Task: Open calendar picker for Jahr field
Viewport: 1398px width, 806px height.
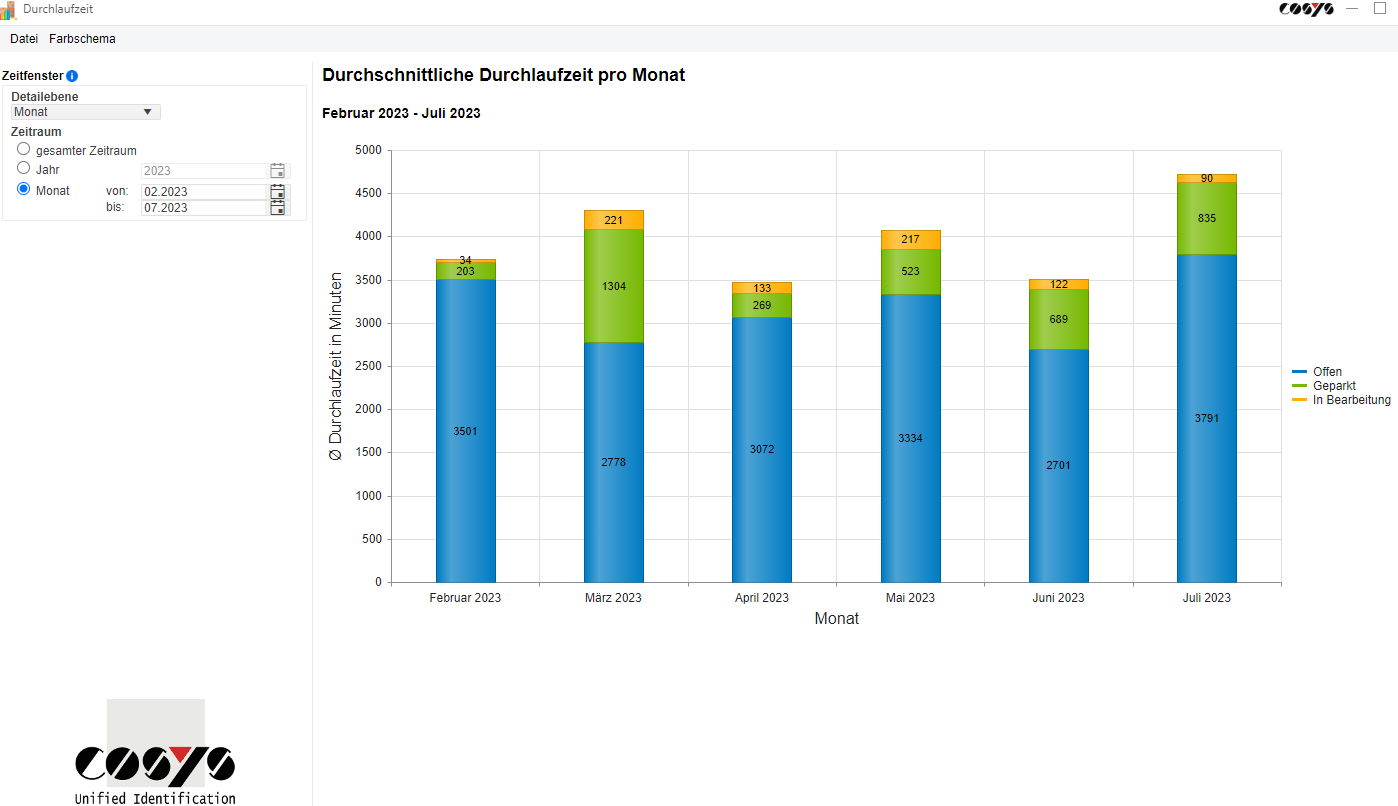Action: click(x=278, y=171)
